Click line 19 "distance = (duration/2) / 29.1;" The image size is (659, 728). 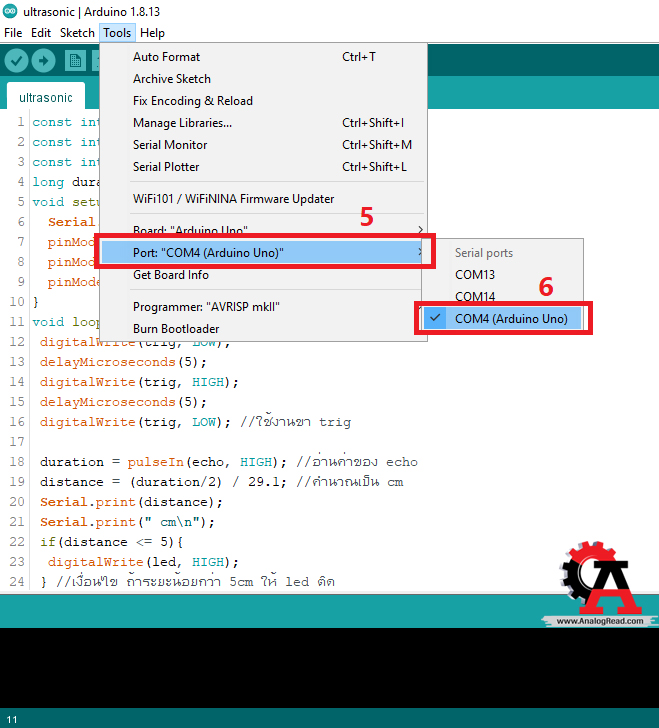tap(163, 482)
